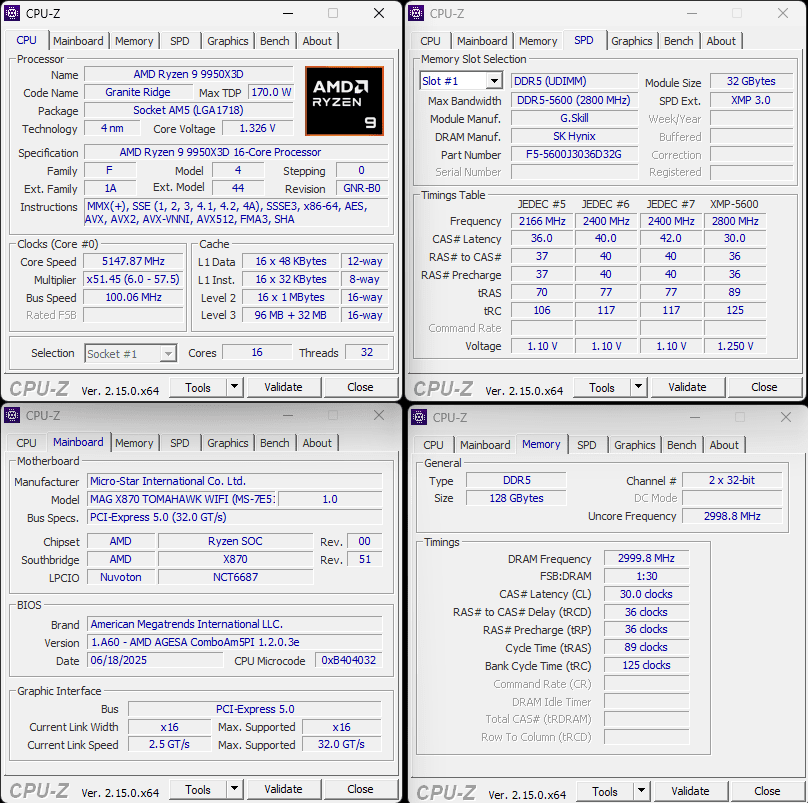
Task: Open the Slot #1 memory slot dropdown
Action: (461, 81)
